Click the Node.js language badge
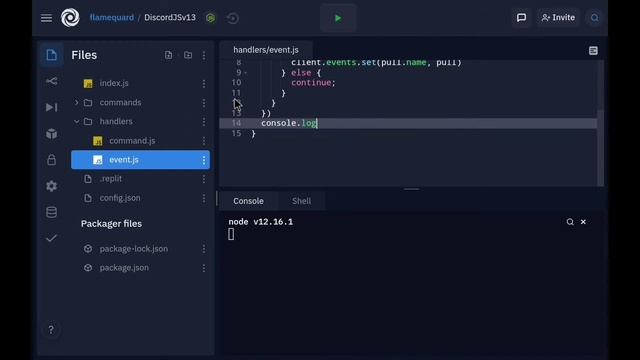Screen dimensions: 640x360 point(211,18)
